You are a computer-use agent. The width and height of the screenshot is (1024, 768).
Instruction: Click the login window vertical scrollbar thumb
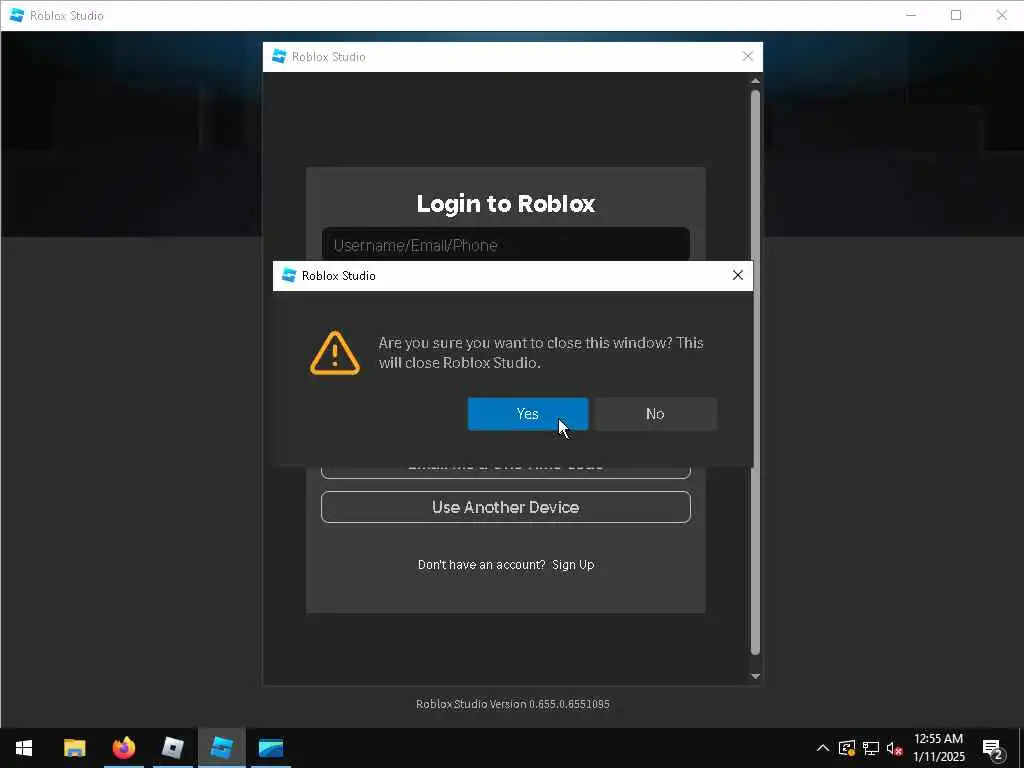pyautogui.click(x=756, y=372)
